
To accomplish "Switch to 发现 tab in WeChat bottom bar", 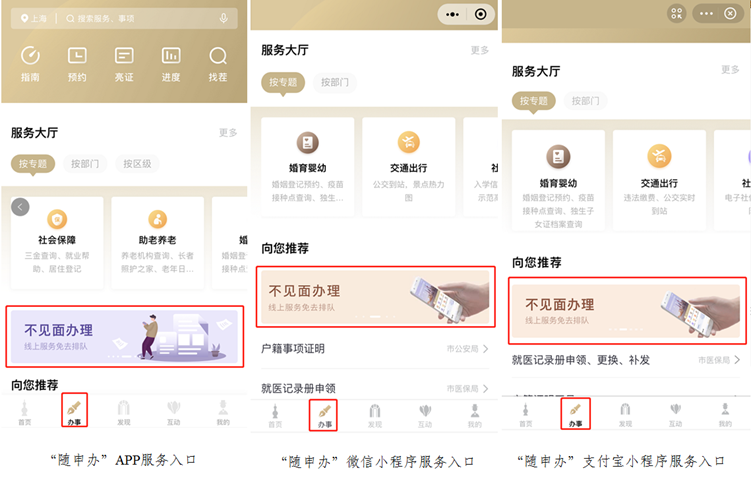I will coord(375,415).
